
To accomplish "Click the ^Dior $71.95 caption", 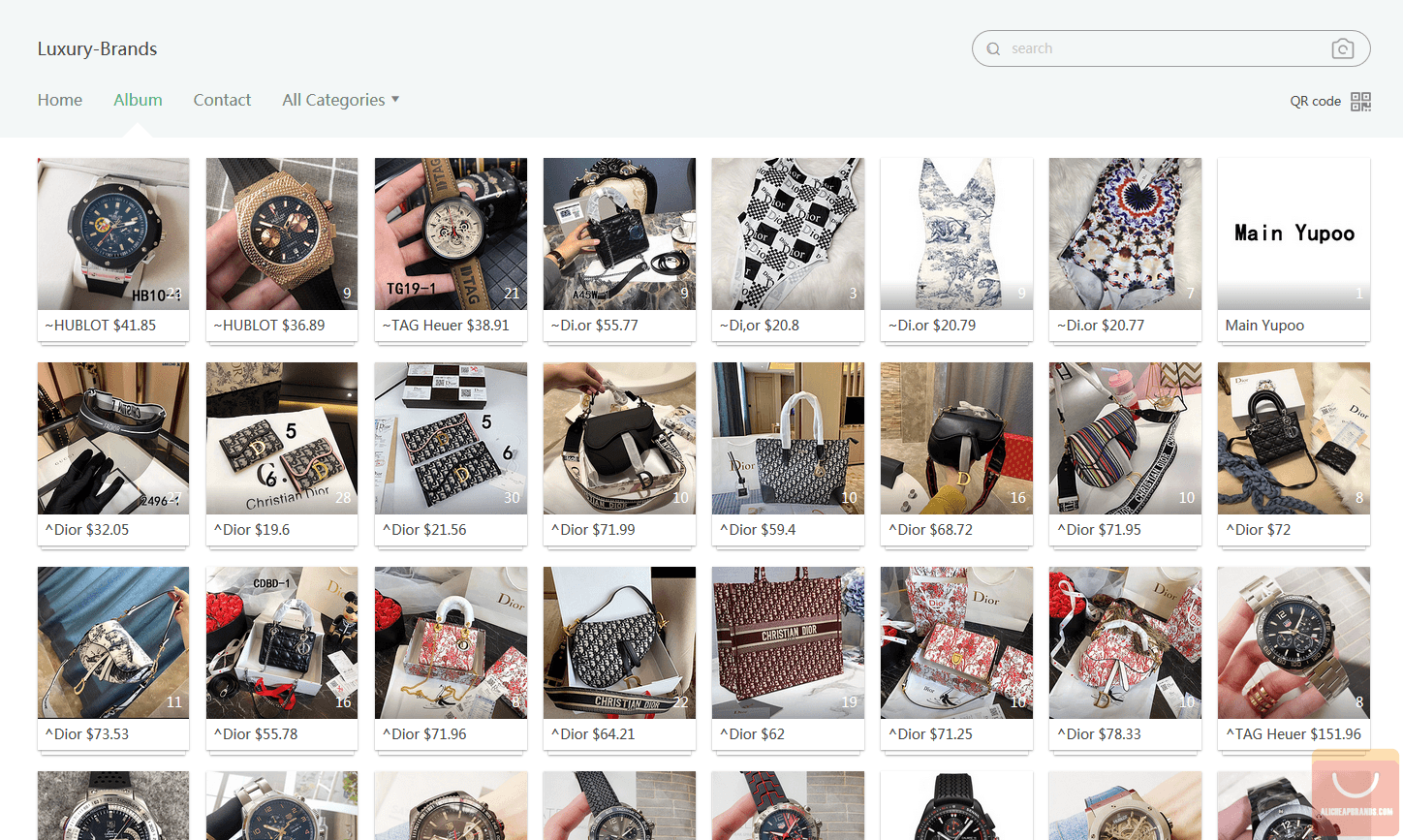I will coord(1099,530).
